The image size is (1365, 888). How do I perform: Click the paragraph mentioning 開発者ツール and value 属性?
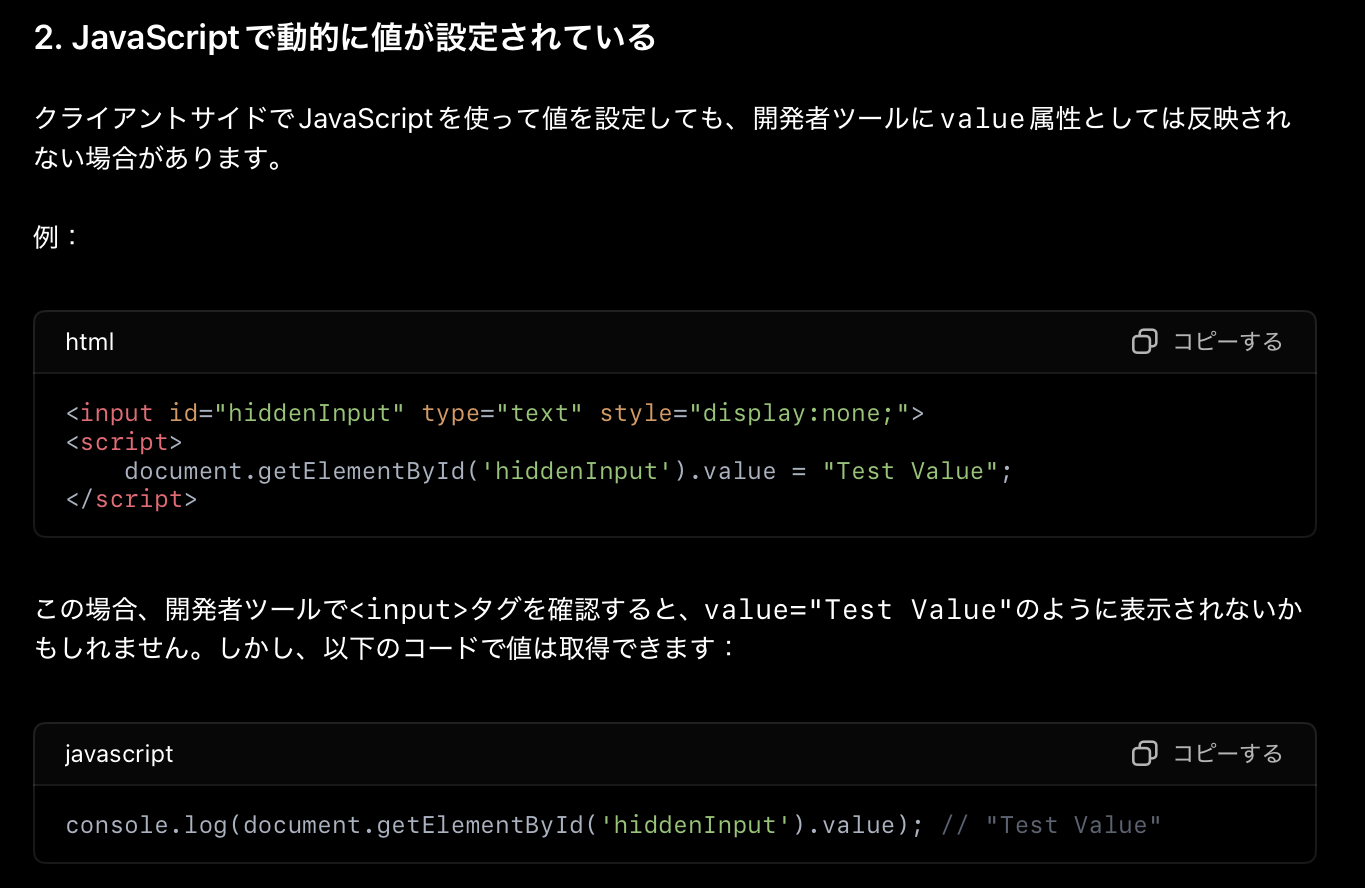660,137
